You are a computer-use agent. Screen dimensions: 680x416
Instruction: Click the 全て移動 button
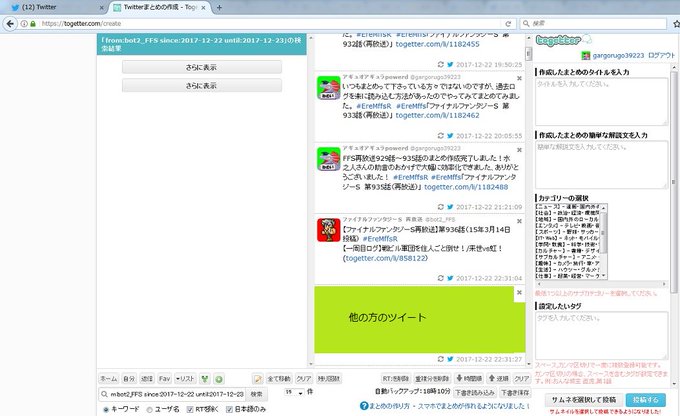pos(279,379)
